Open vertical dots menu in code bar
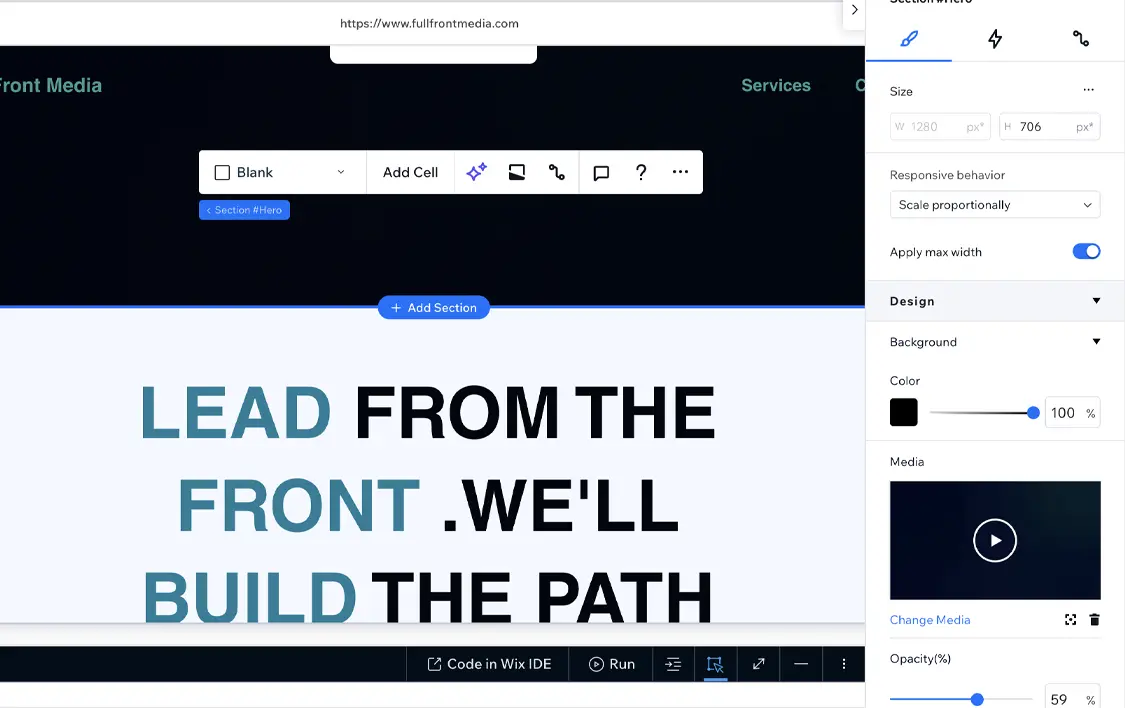Screen dimensions: 1125x708 pos(844,664)
